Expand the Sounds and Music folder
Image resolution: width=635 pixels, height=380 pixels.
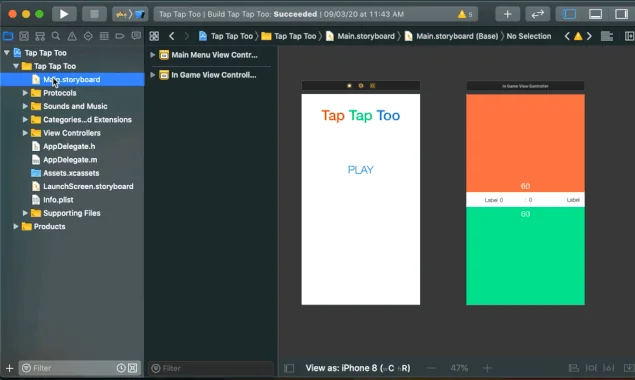[25, 106]
